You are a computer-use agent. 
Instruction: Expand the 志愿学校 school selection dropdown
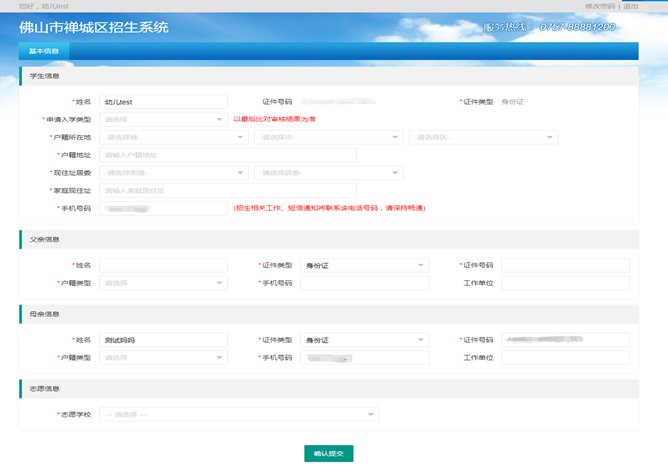pyautogui.click(x=239, y=414)
